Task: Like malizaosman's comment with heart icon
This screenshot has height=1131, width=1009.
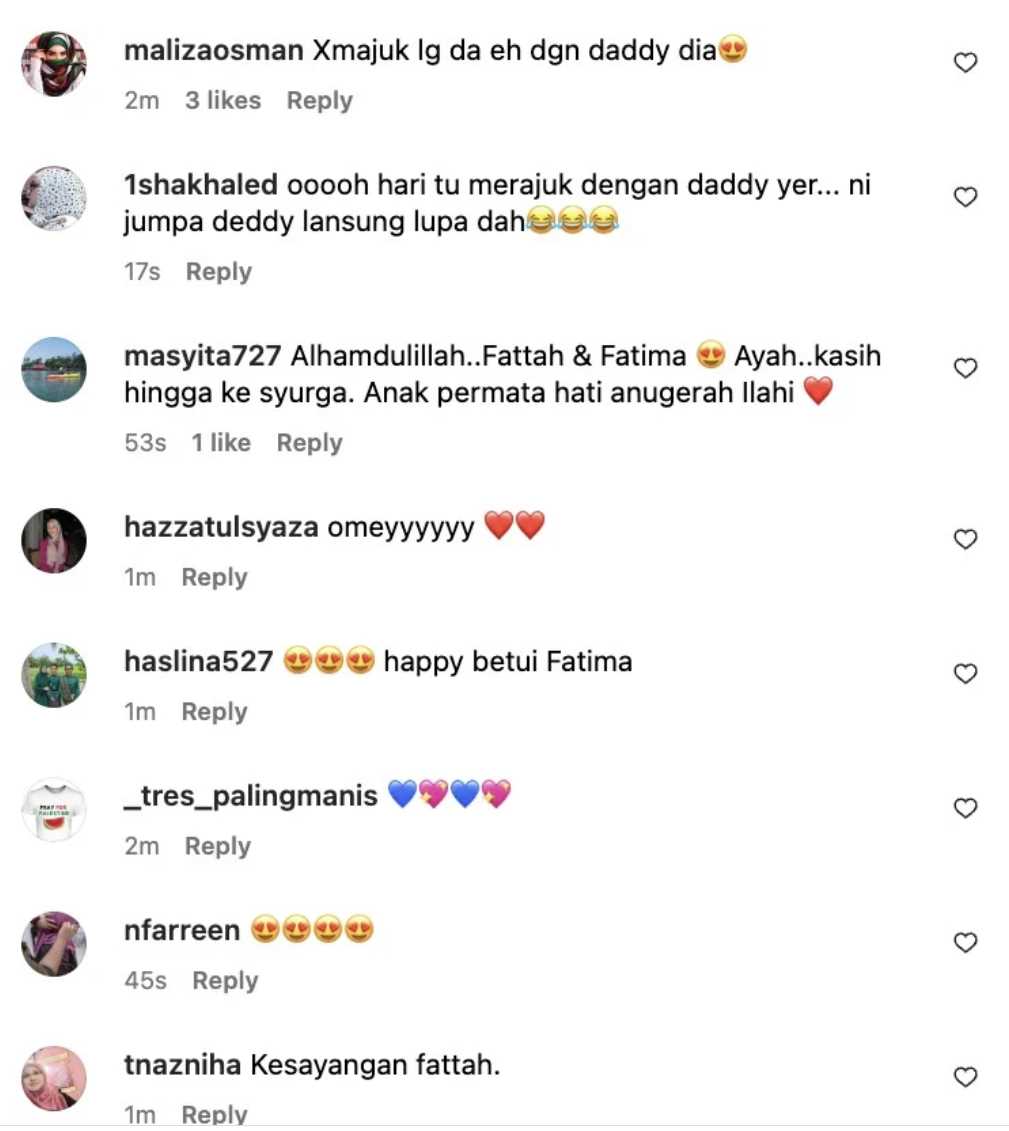Action: (x=965, y=63)
